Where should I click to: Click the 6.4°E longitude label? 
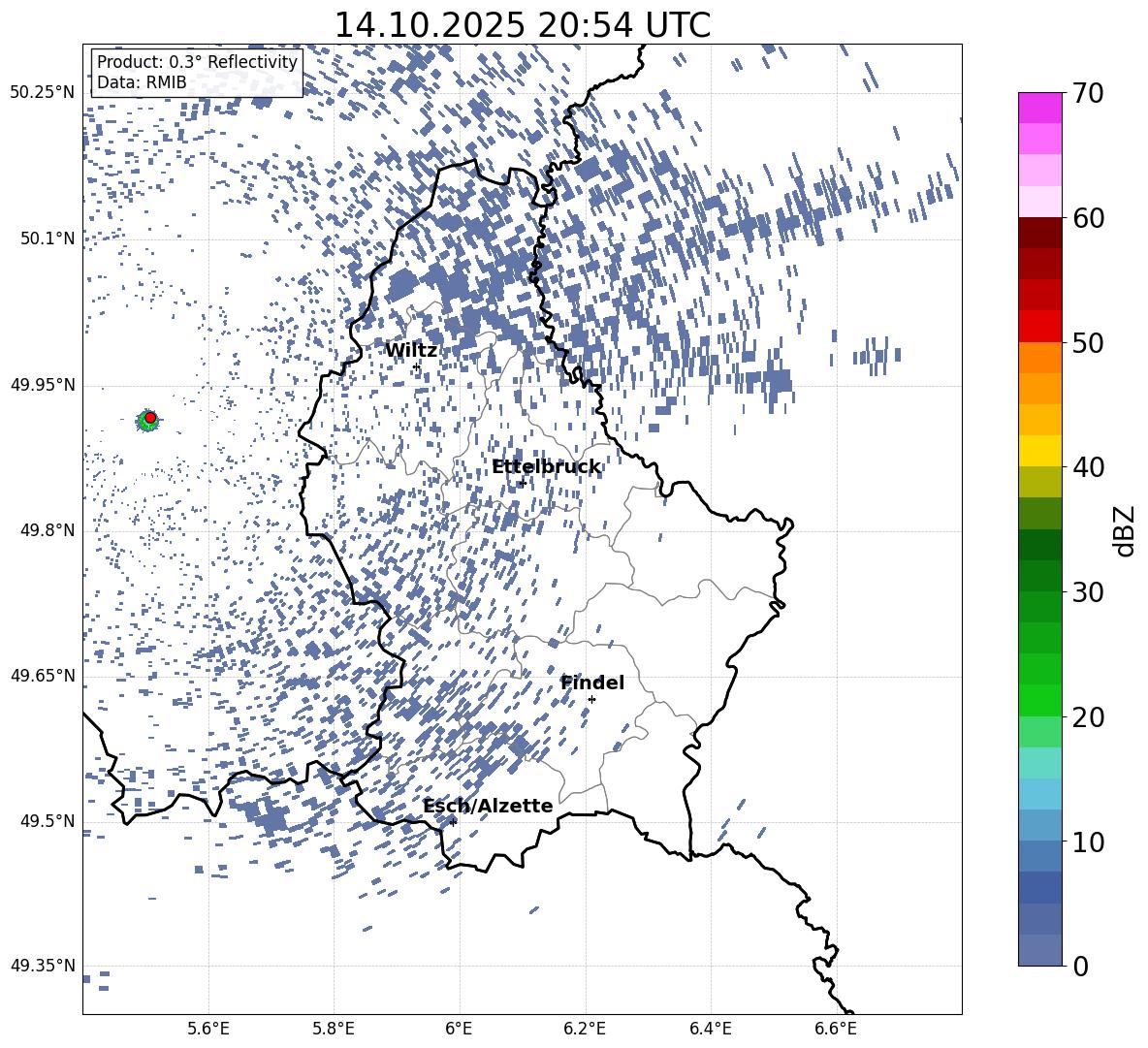tap(710, 1029)
